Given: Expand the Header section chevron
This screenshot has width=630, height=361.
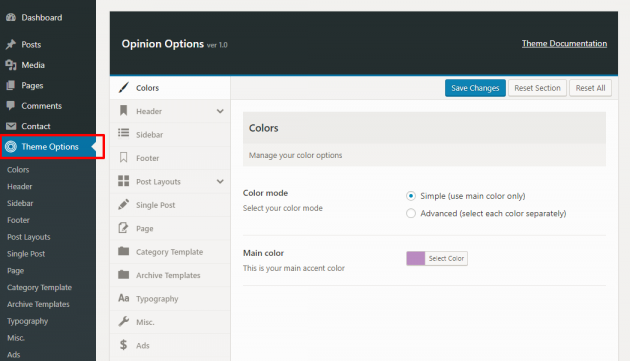Looking at the screenshot, I should (x=220, y=111).
